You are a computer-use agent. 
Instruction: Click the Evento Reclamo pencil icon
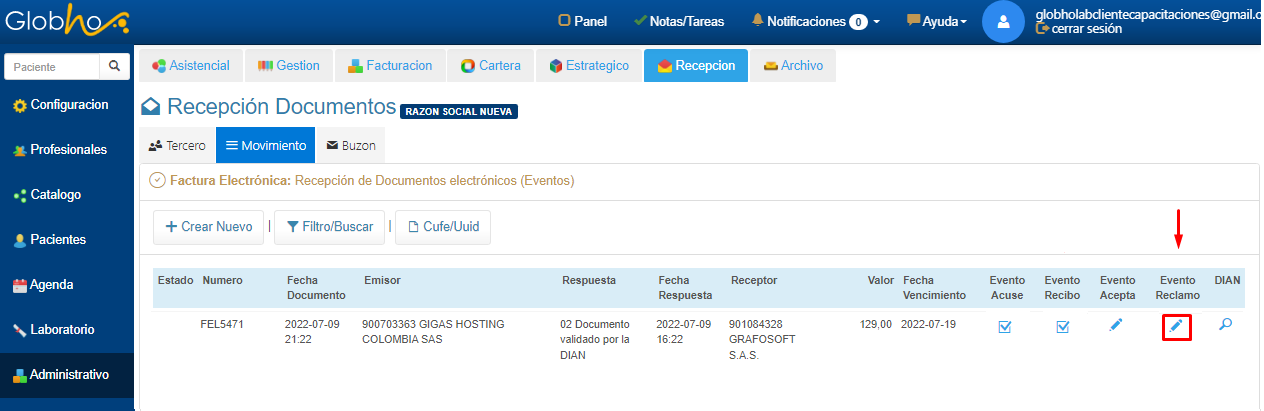click(1176, 326)
